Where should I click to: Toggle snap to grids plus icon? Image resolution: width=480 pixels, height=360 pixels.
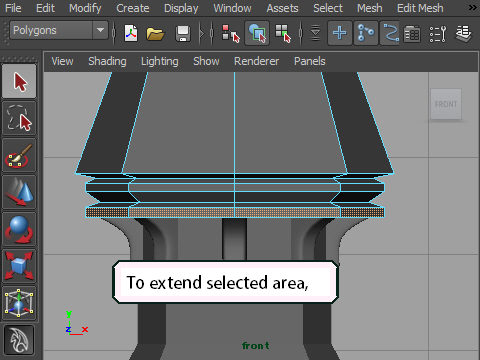340,33
